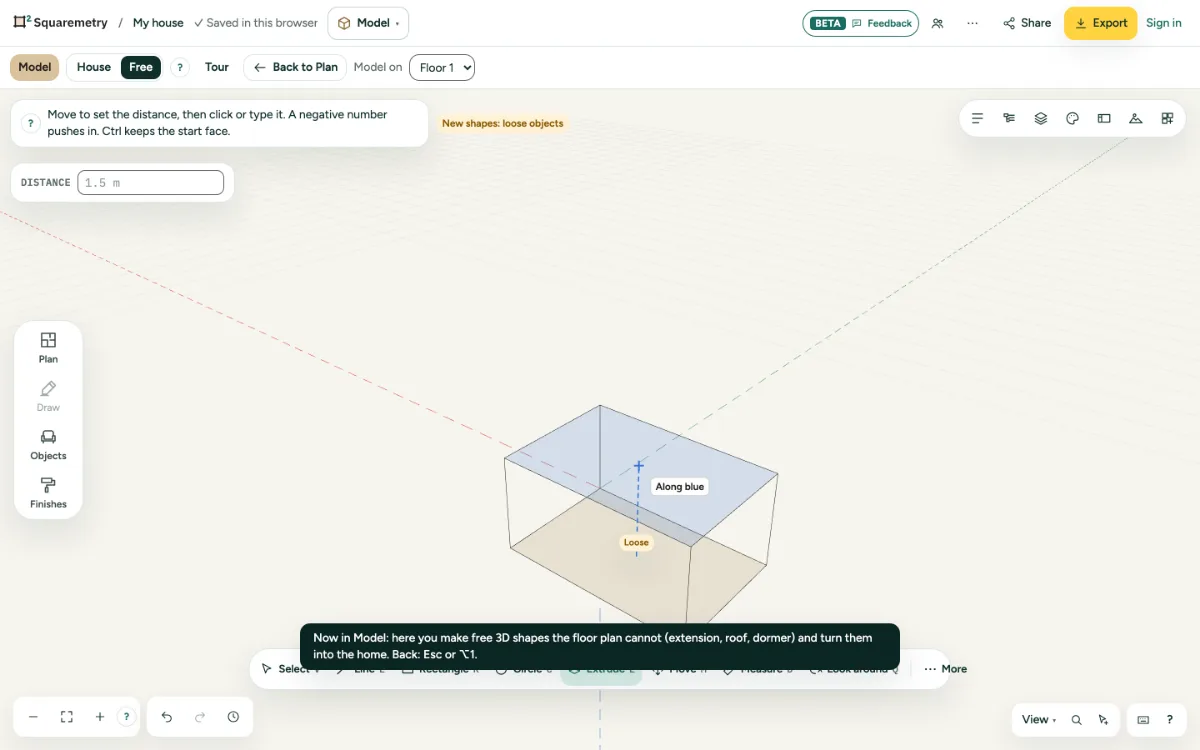Click the fit-to-screen icon
This screenshot has height=750, width=1200.
point(67,717)
